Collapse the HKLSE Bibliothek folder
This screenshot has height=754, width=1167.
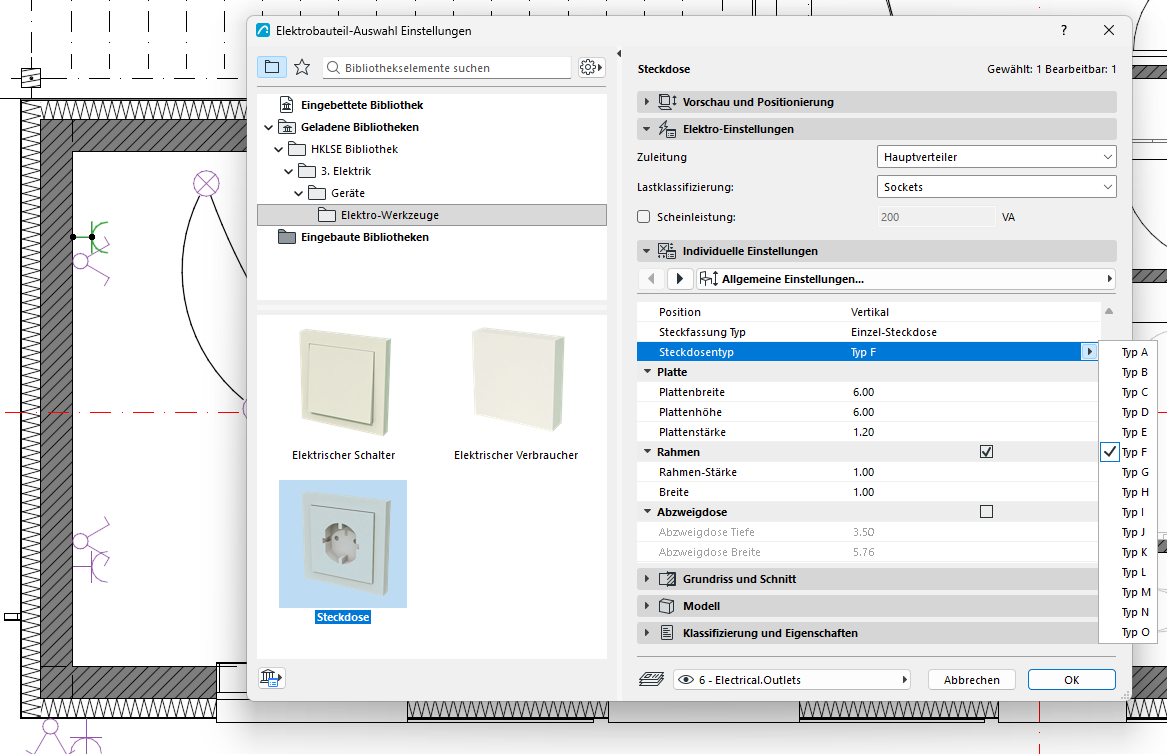[x=278, y=150]
